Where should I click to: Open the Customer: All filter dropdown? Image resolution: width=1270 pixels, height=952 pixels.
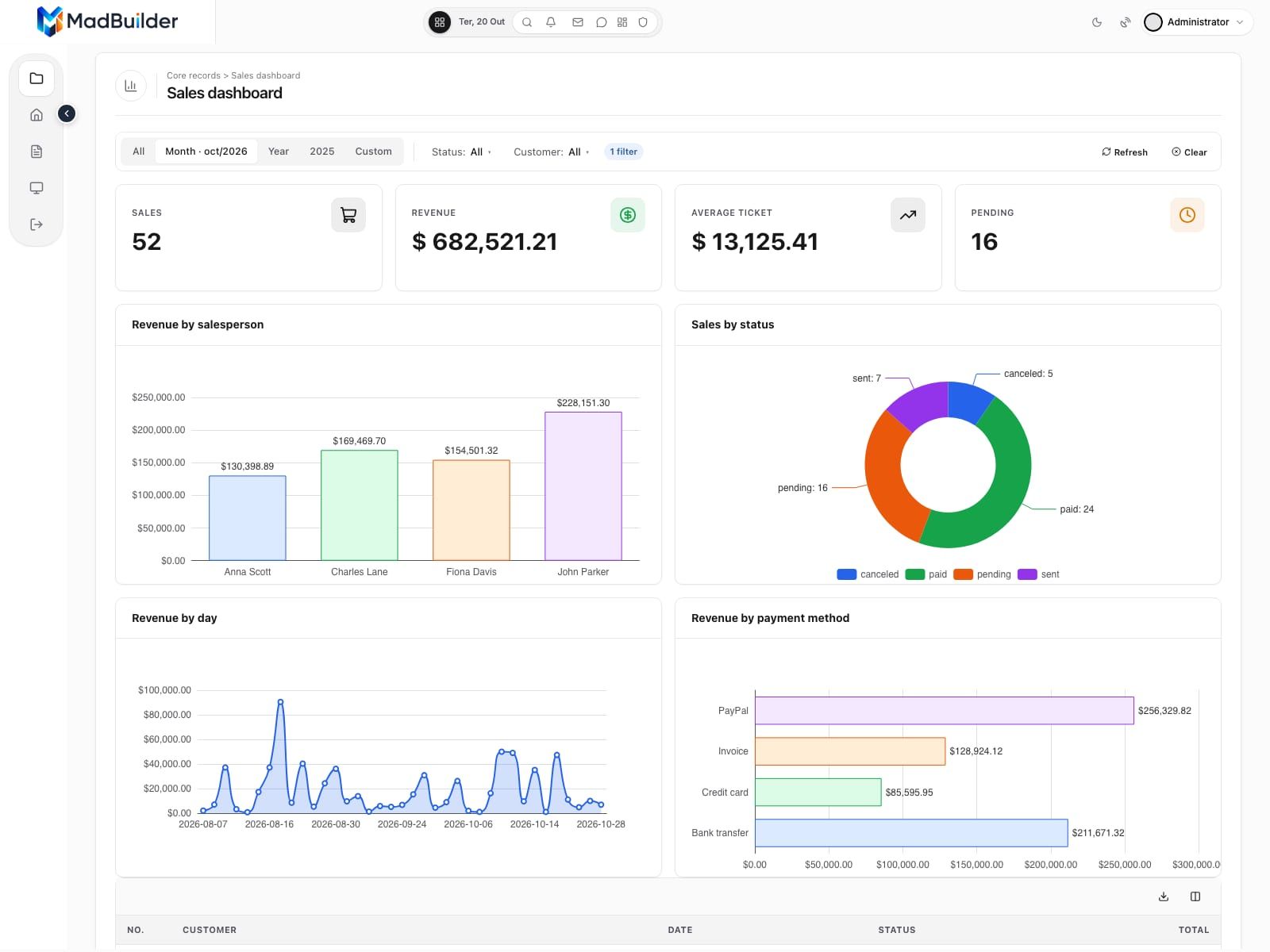(x=552, y=152)
